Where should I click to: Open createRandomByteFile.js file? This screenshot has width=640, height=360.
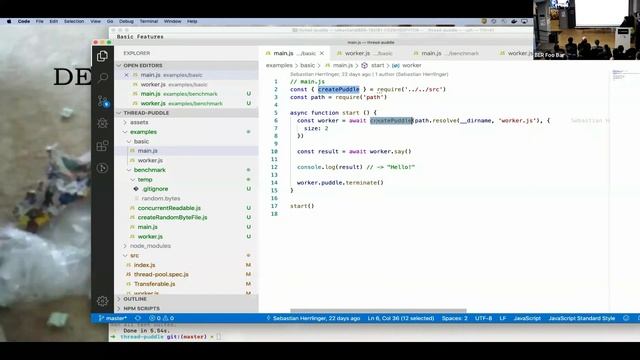click(172, 218)
